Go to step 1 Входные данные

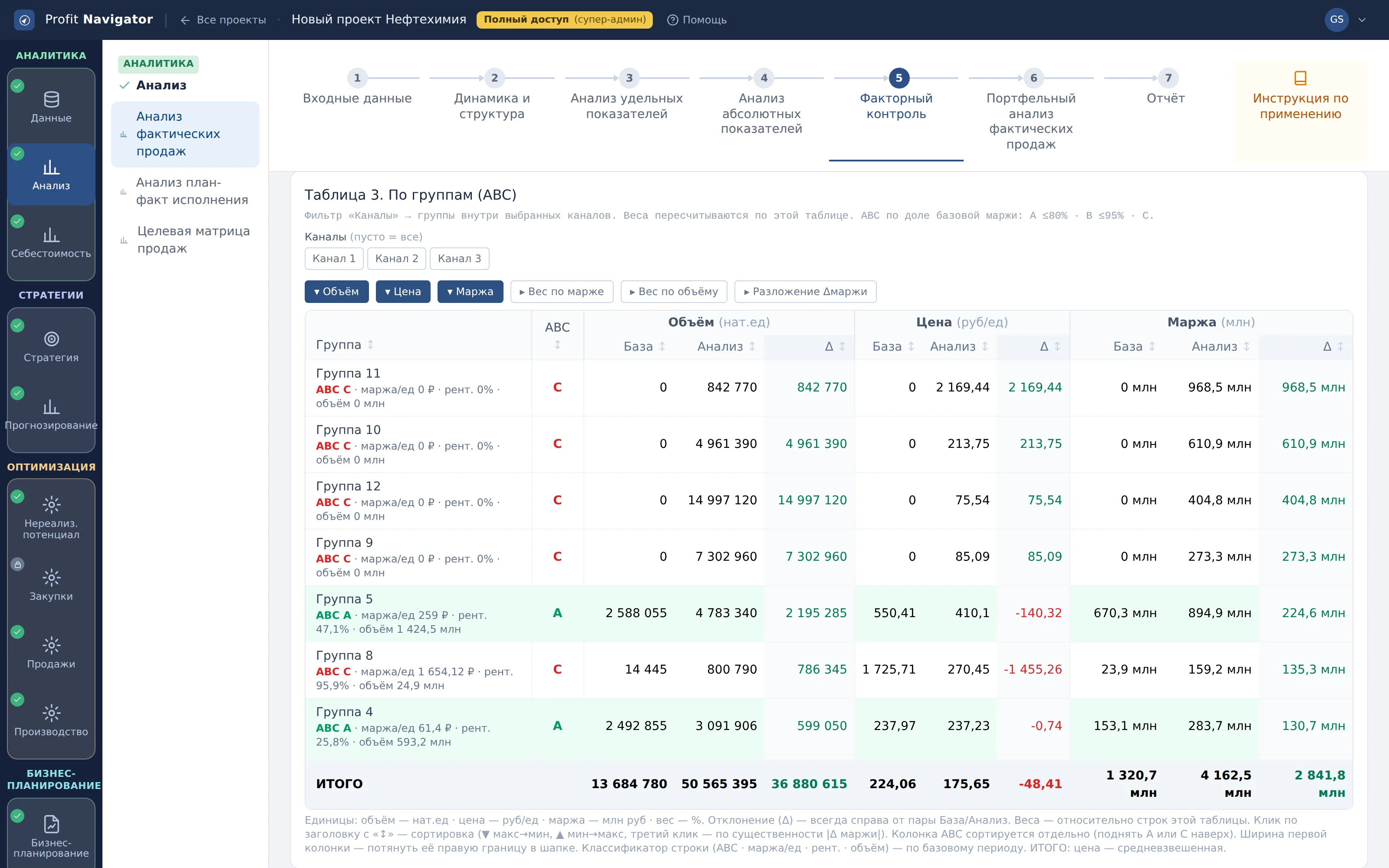coord(357,88)
